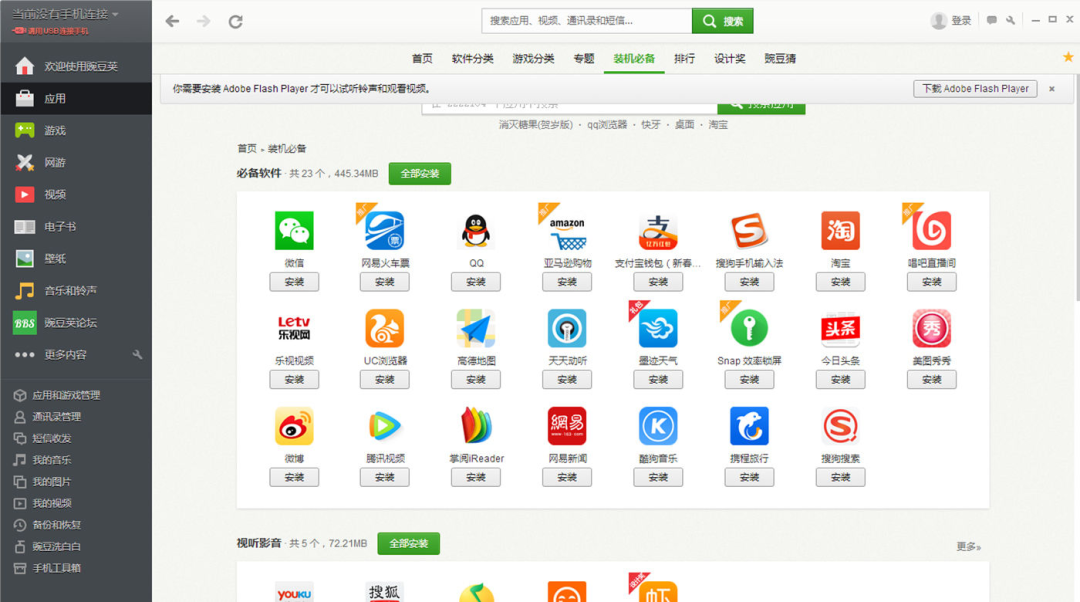
Task: Open the Amazon shopping app icon
Action: click(x=567, y=233)
